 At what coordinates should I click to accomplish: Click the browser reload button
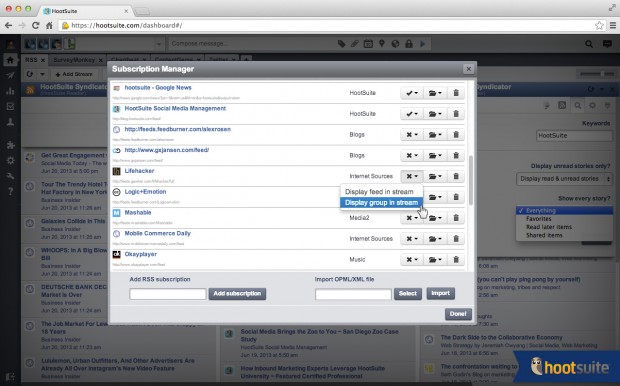click(36, 25)
